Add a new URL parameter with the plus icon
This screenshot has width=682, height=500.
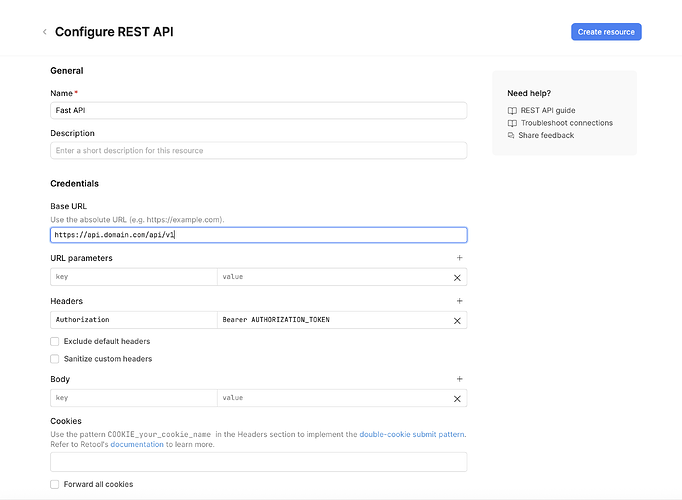(459, 258)
